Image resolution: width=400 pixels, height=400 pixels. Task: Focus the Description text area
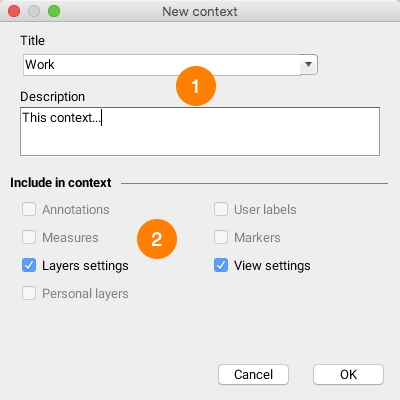(200, 131)
